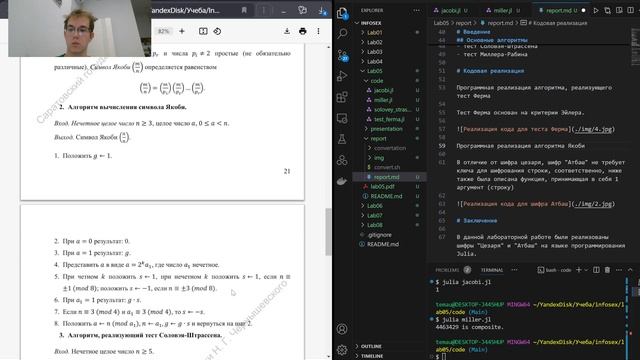Viewport: 640px width, 360px height.
Task: Open the Run and Debug view
Action: [x=342, y=76]
